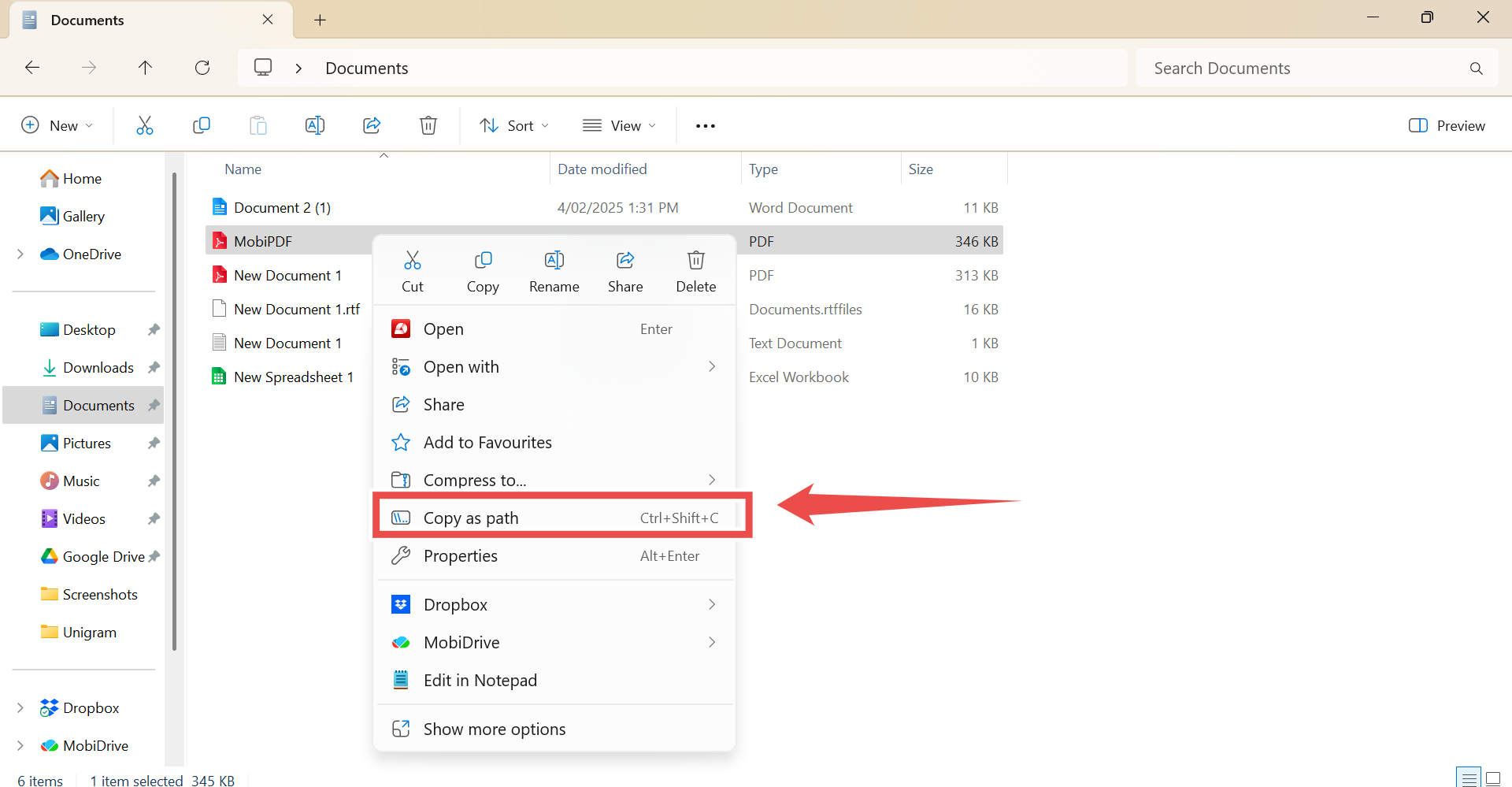Go forward with the forward arrow
This screenshot has width=1512, height=787.
[x=89, y=68]
